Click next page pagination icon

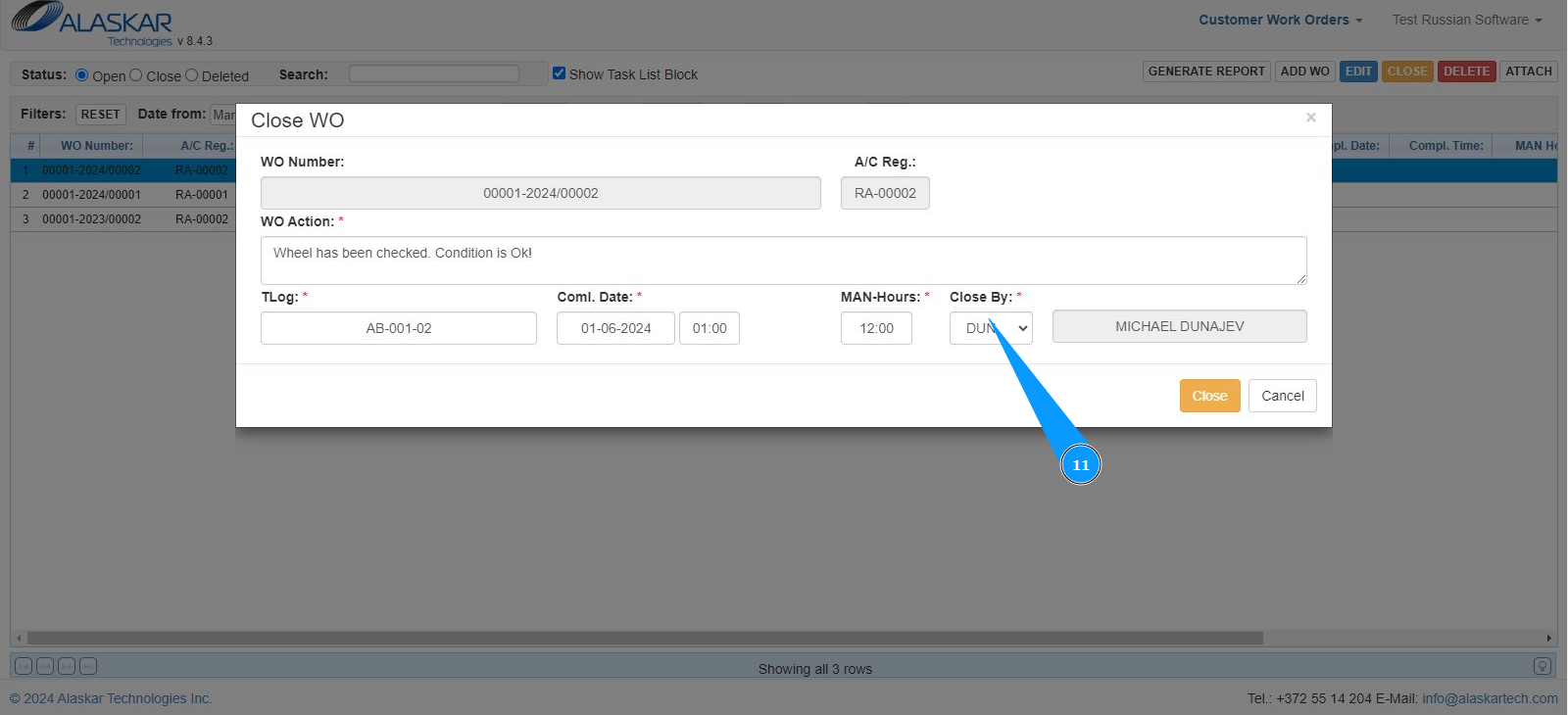click(x=67, y=666)
